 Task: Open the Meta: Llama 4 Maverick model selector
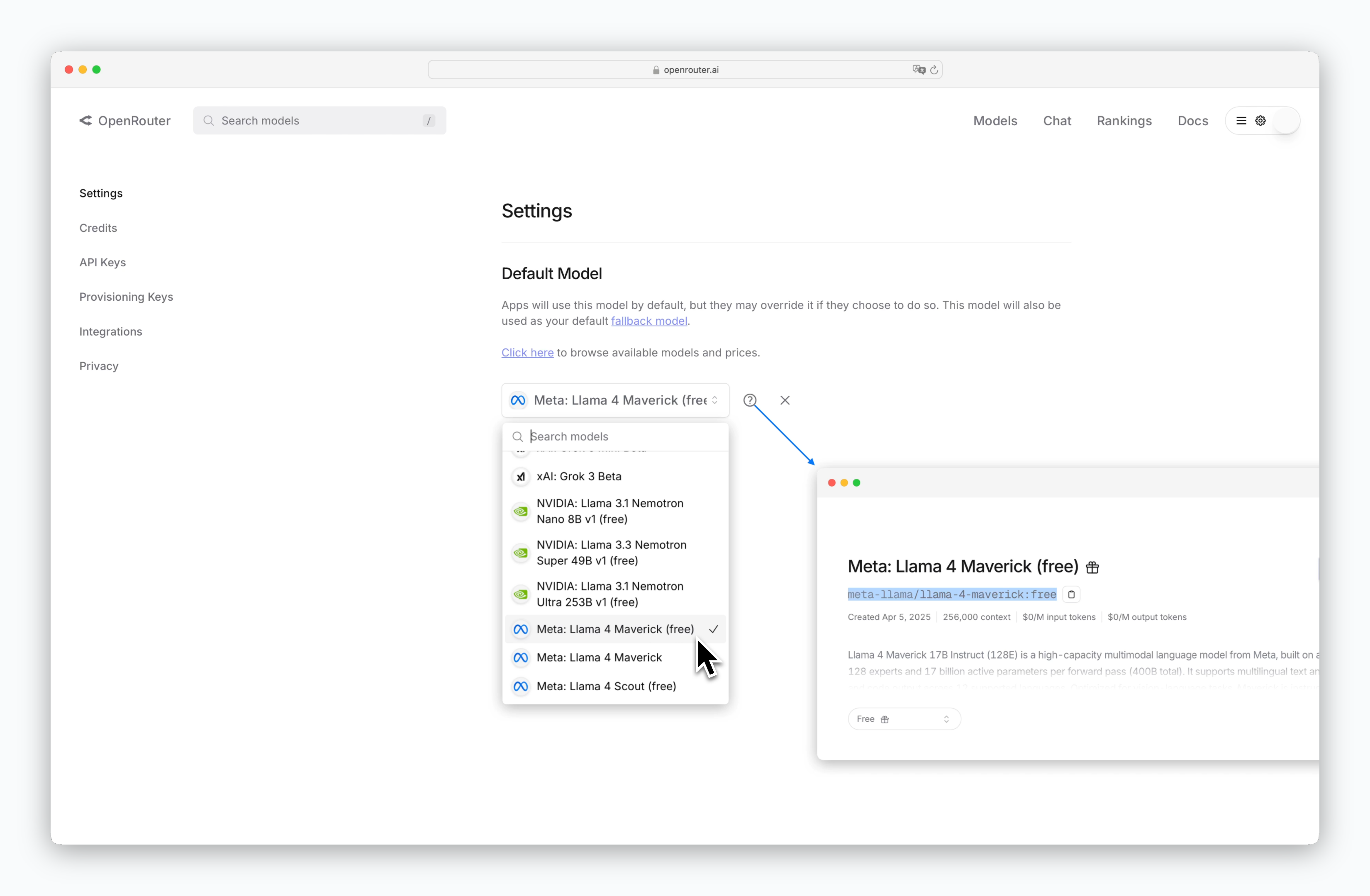[x=615, y=400]
